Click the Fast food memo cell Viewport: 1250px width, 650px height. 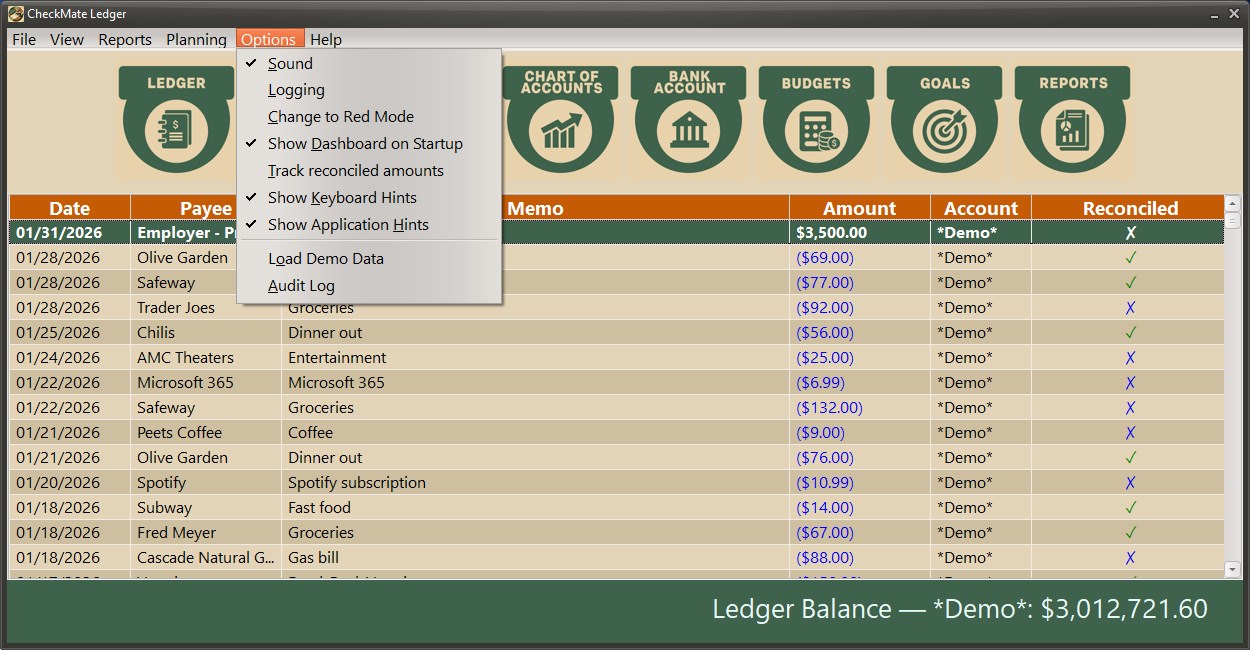[535, 508]
